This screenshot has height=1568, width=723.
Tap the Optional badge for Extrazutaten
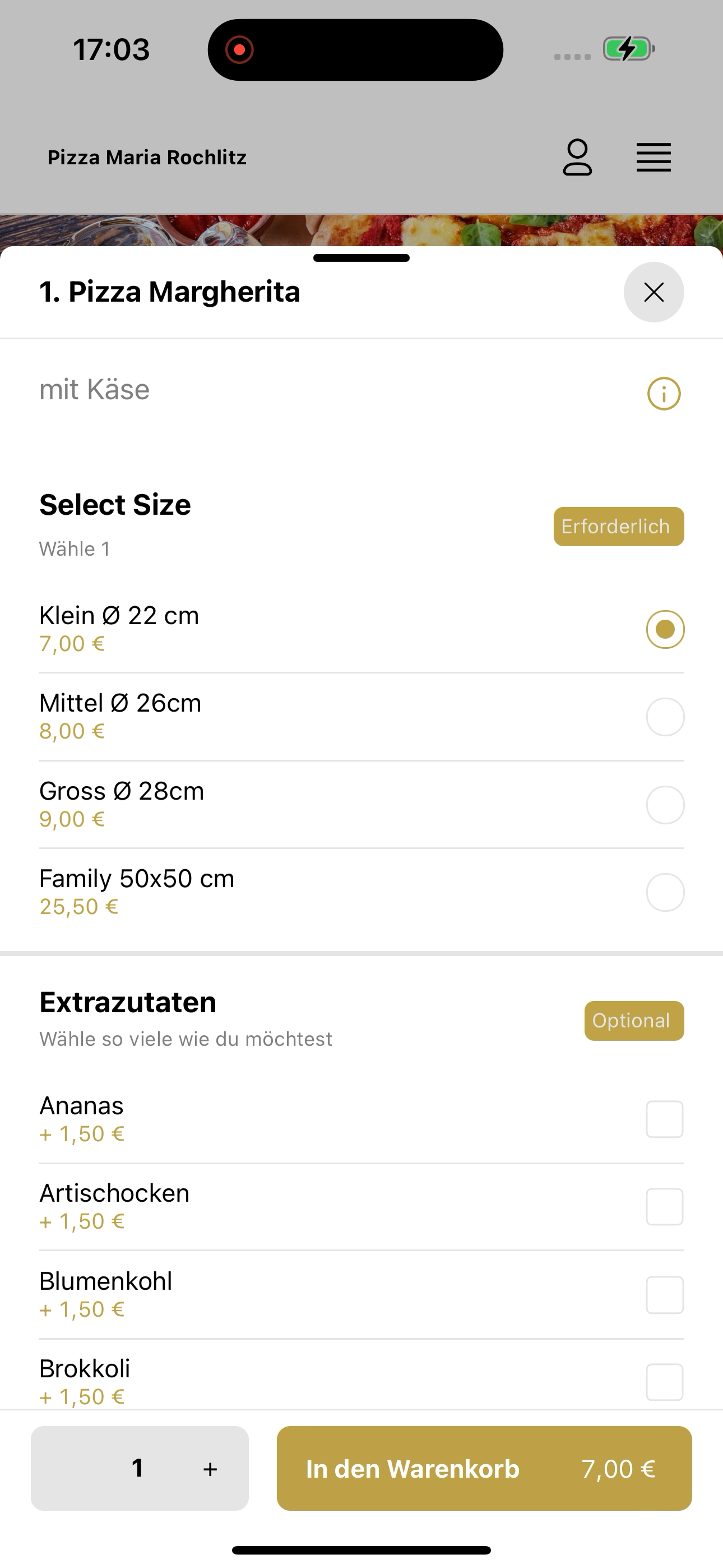[x=633, y=1021]
